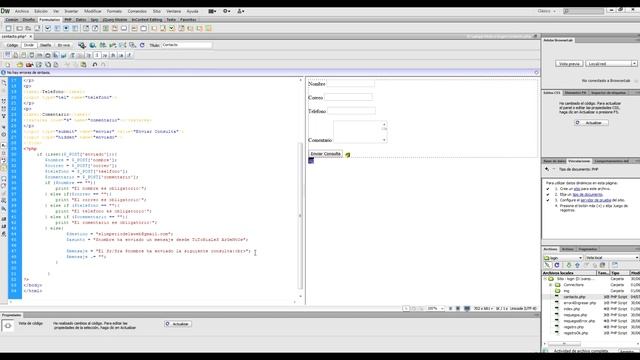Select registro.php in the file tree
Image resolution: width=640 pixels, height=360 pixels.
tap(573, 327)
